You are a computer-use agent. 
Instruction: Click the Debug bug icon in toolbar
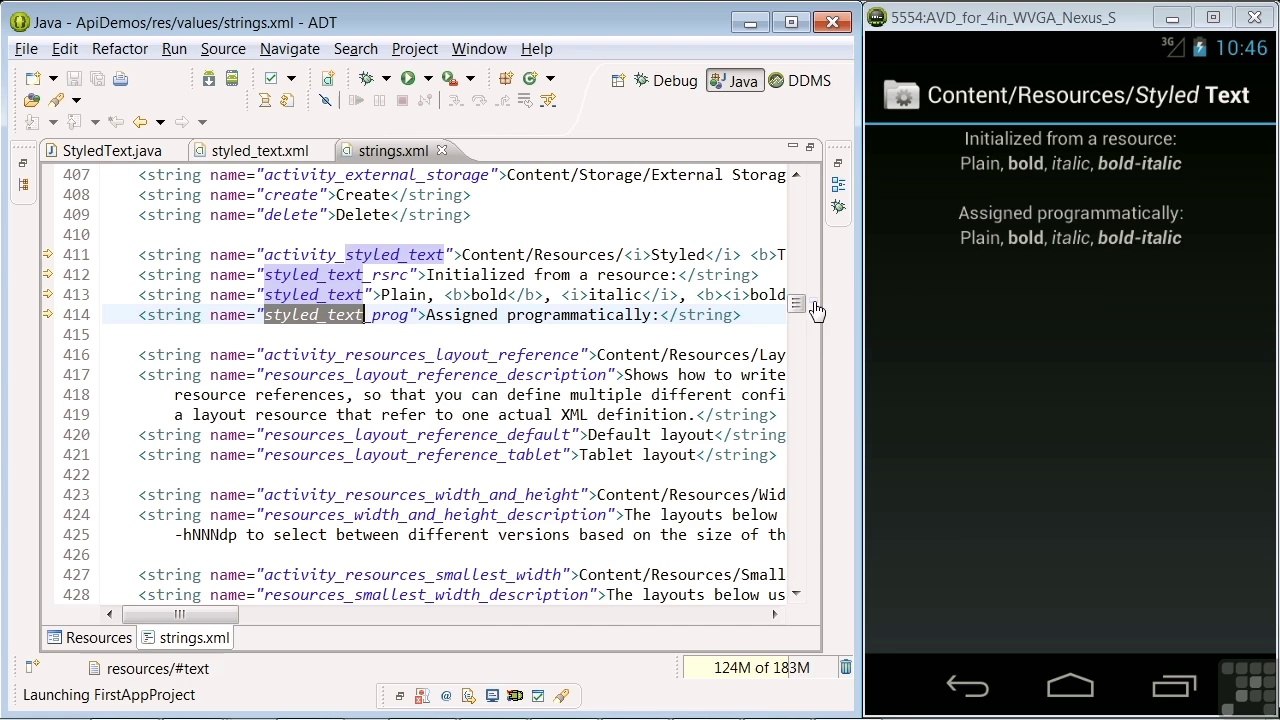pyautogui.click(x=366, y=78)
